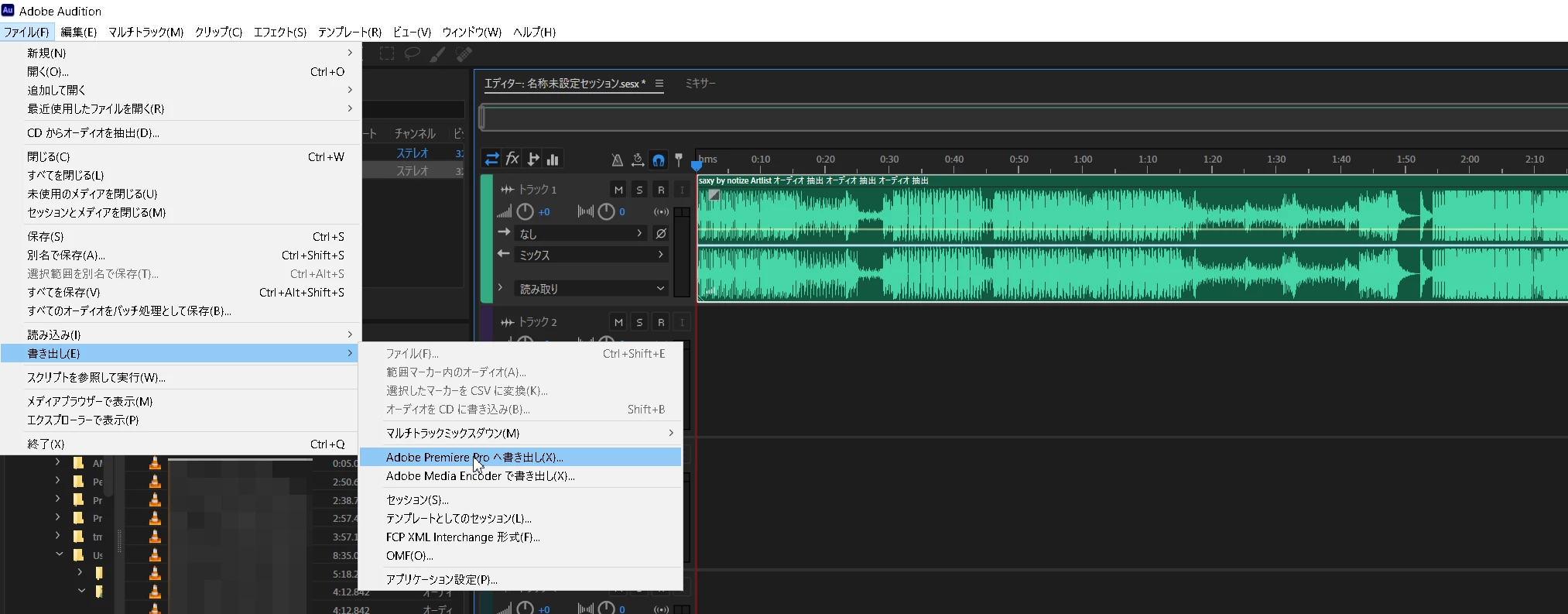Open the ヘルプ(H) menu
Viewport: 1568px width, 614px height.
[535, 32]
